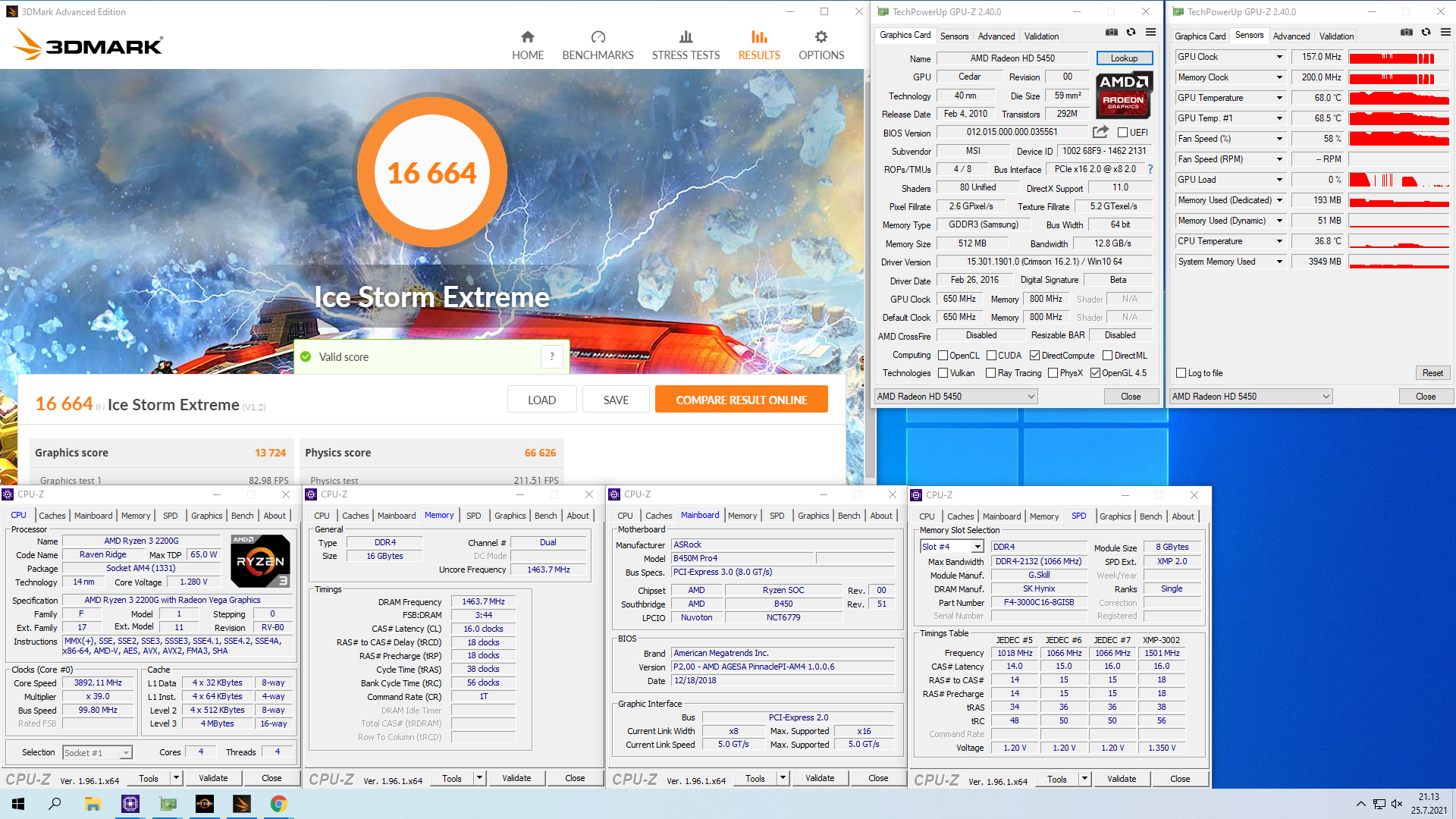This screenshot has width=1456, height=819.
Task: Open GPU Temperature sensor dropdown
Action: pos(1279,98)
